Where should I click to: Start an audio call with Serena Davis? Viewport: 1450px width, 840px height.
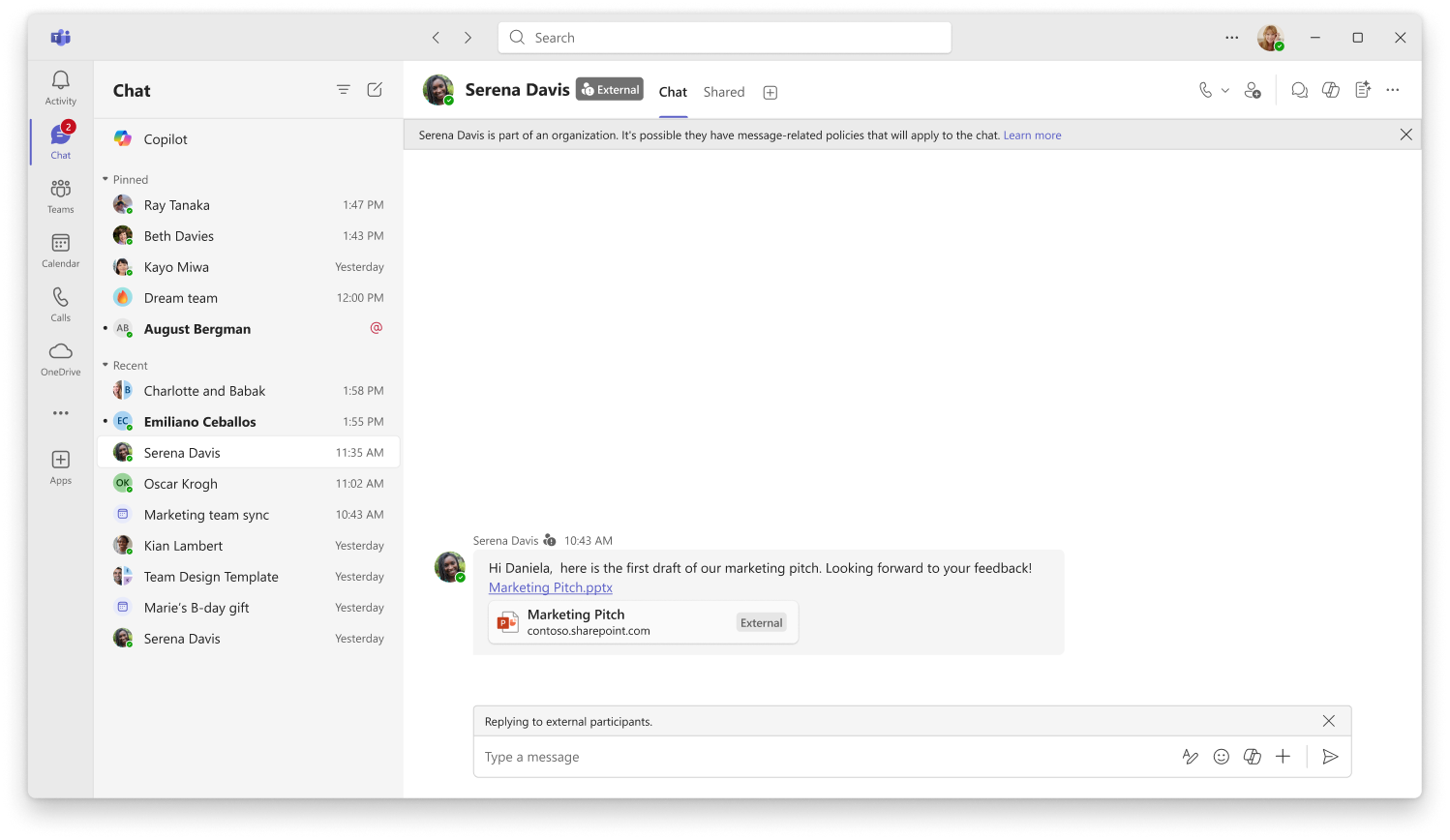coord(1205,89)
